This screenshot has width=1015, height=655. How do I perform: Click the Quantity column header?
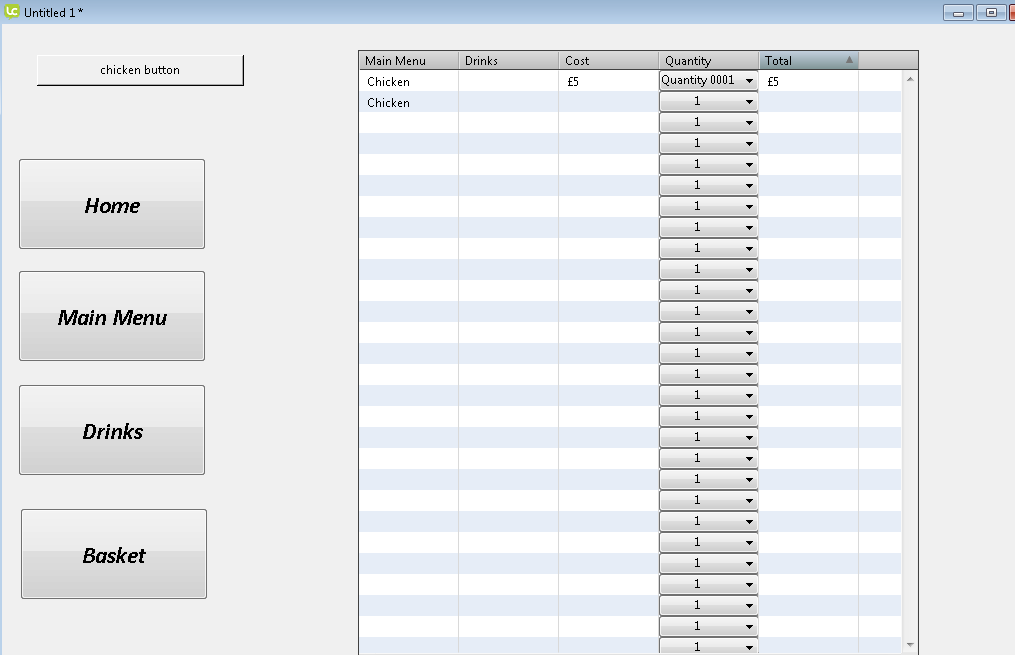tap(708, 61)
